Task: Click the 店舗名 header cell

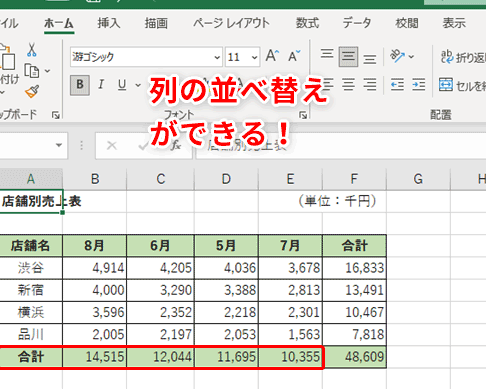Action: 31,246
